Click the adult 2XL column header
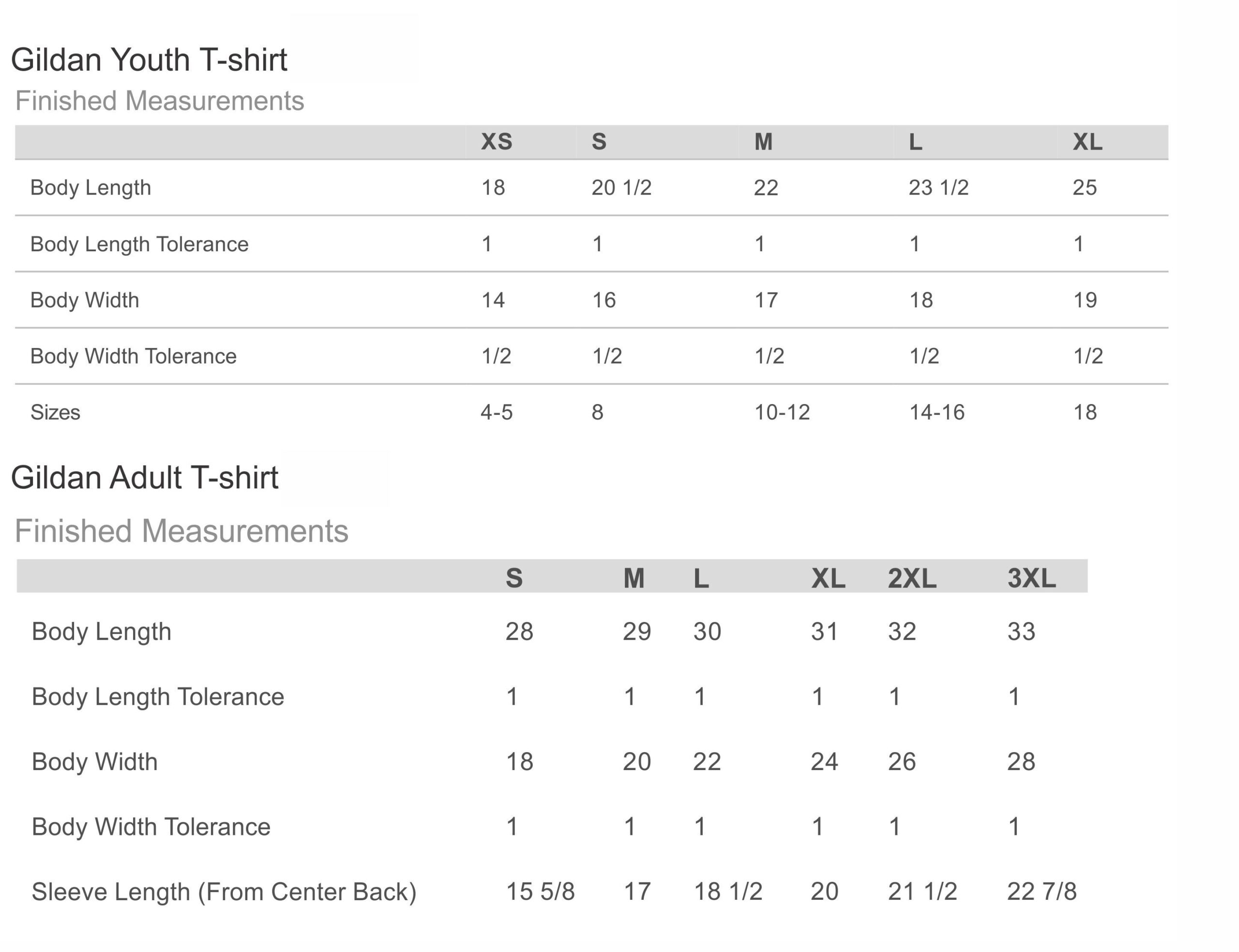The height and width of the screenshot is (952, 1239). pos(912,578)
